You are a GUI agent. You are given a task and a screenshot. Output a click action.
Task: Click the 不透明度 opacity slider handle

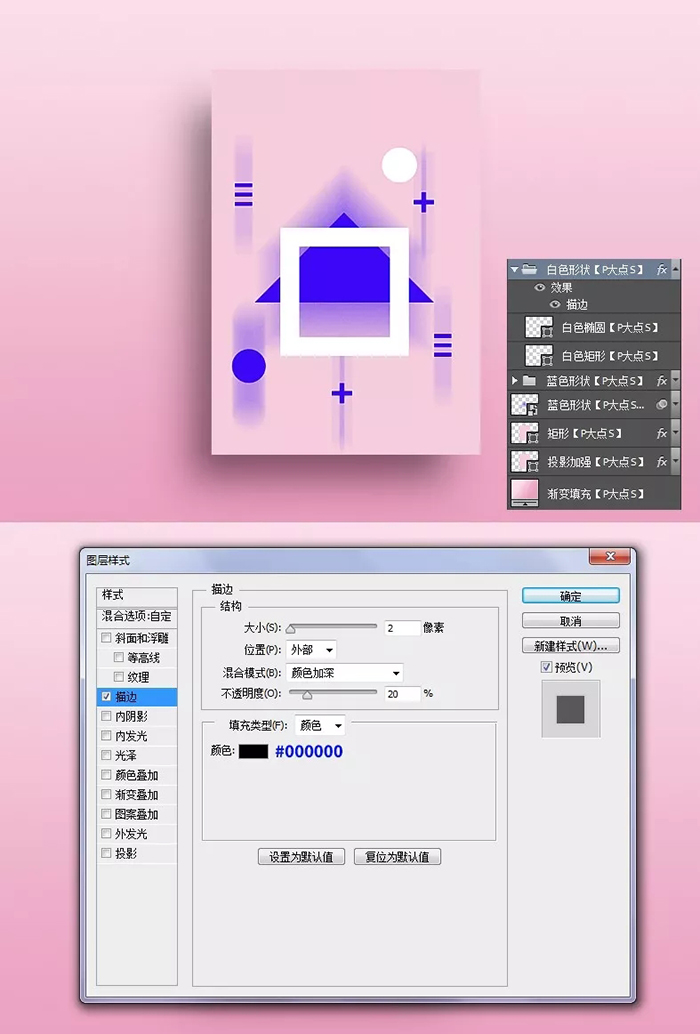point(307,695)
